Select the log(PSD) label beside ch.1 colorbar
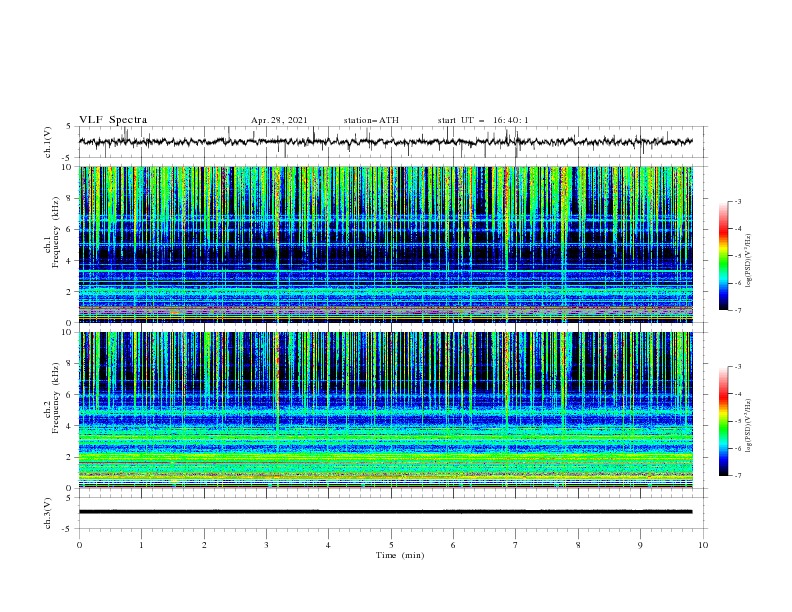Image resolution: width=792 pixels, height=612 pixels. click(749, 261)
